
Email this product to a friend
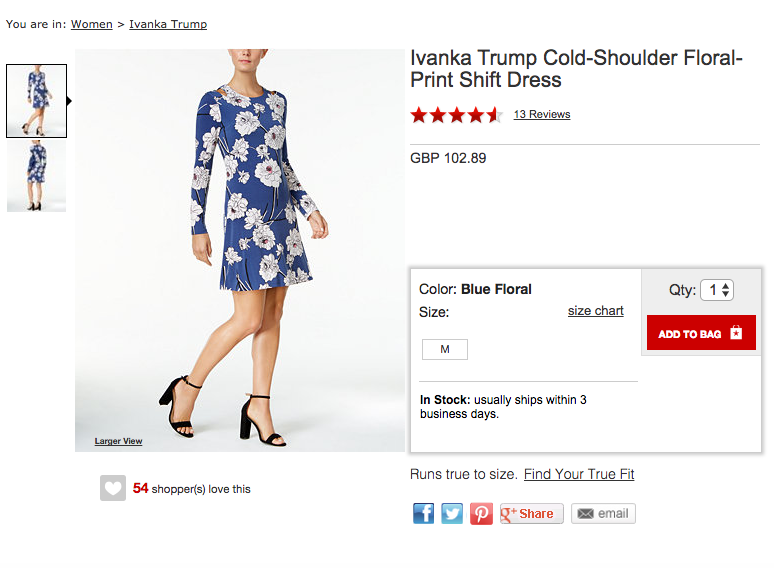tap(603, 514)
